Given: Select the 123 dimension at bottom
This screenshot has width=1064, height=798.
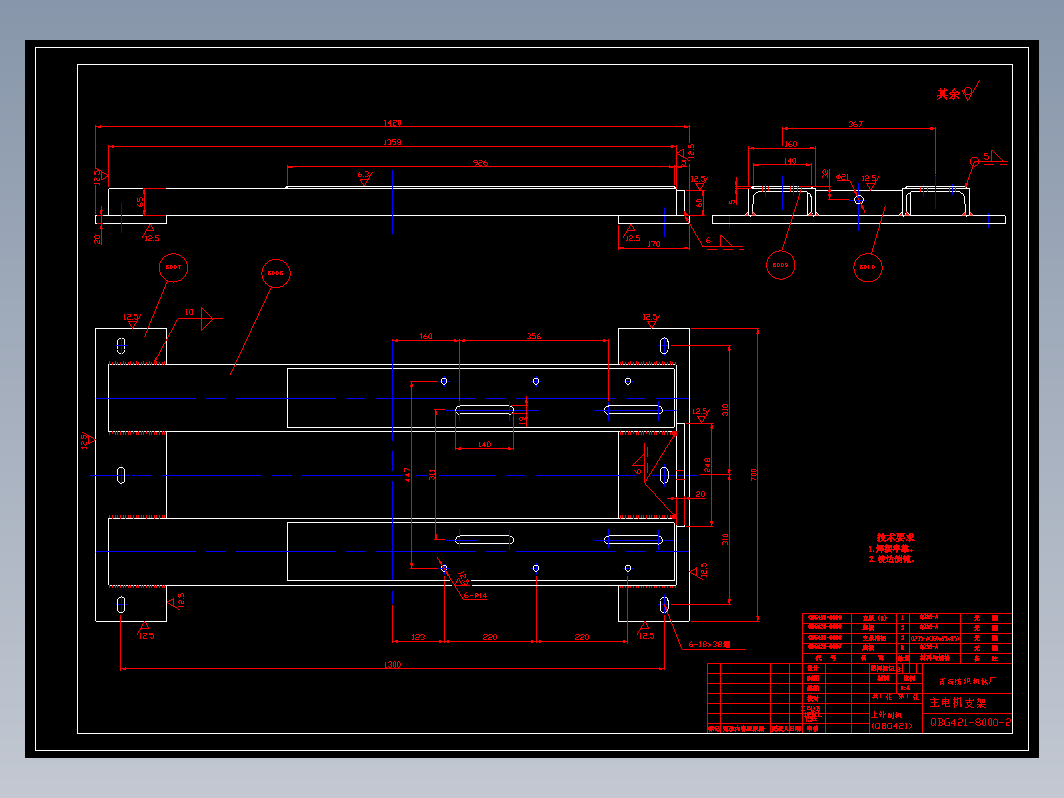Looking at the screenshot, I should [x=419, y=636].
